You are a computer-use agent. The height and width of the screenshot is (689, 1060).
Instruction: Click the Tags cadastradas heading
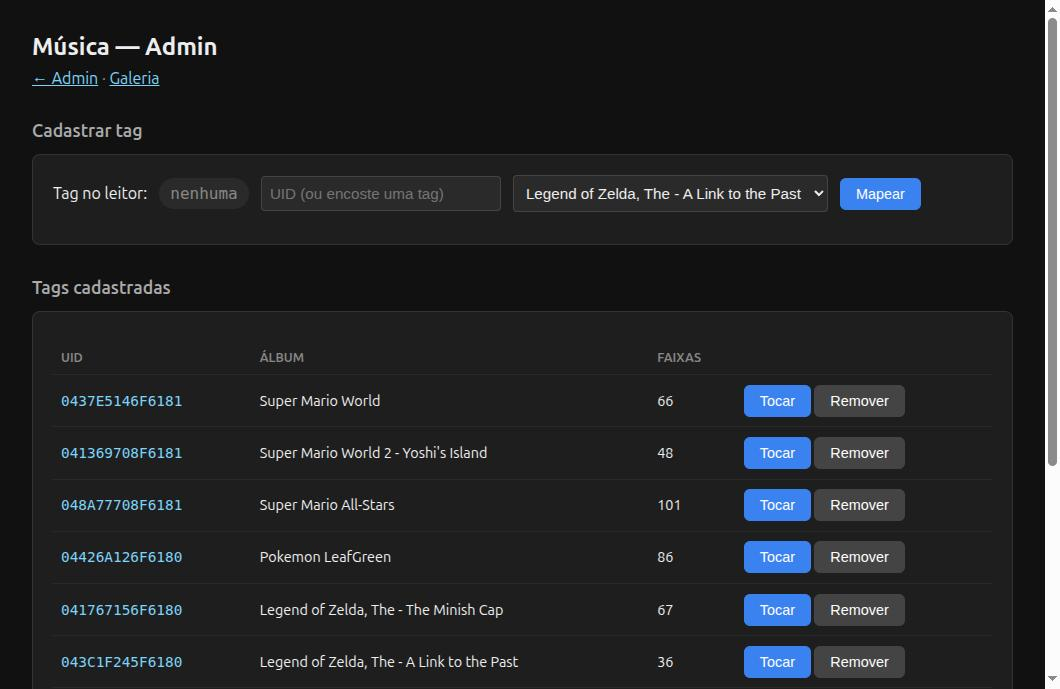(101, 288)
